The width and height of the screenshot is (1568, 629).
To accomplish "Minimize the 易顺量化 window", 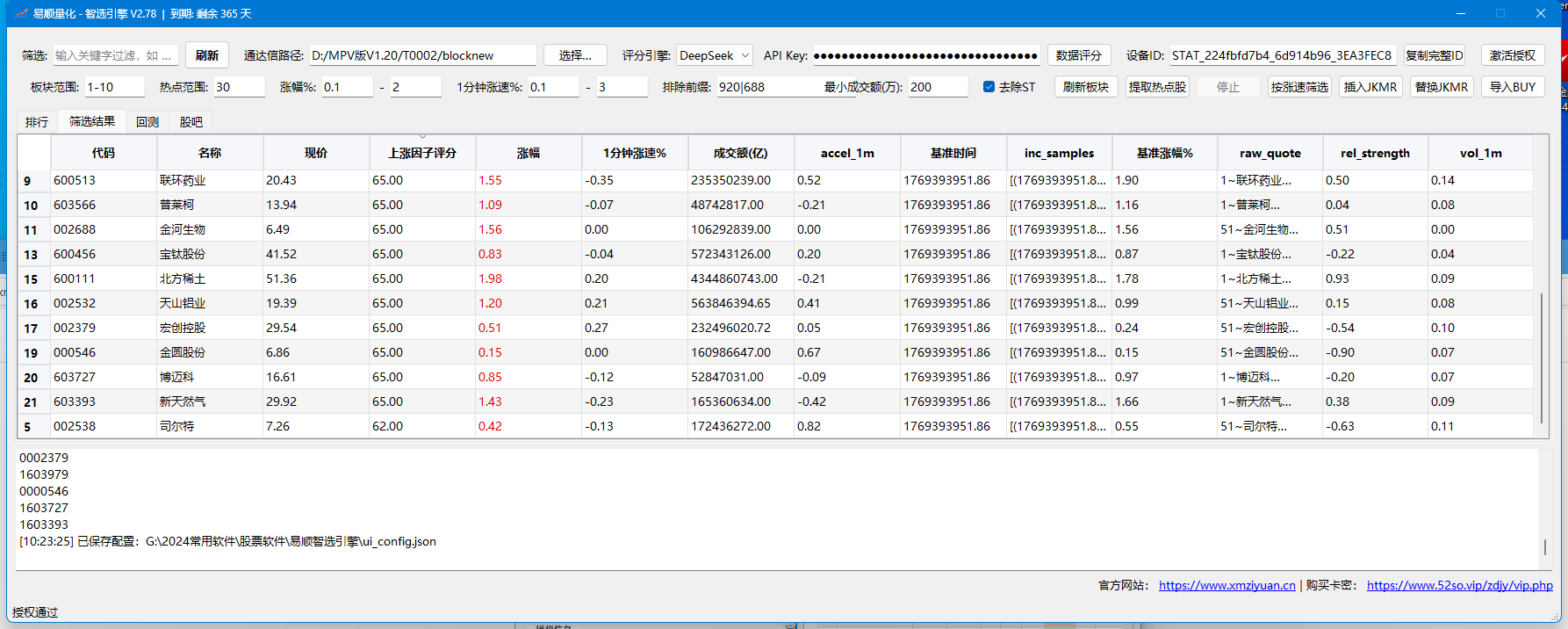I will (x=1461, y=13).
